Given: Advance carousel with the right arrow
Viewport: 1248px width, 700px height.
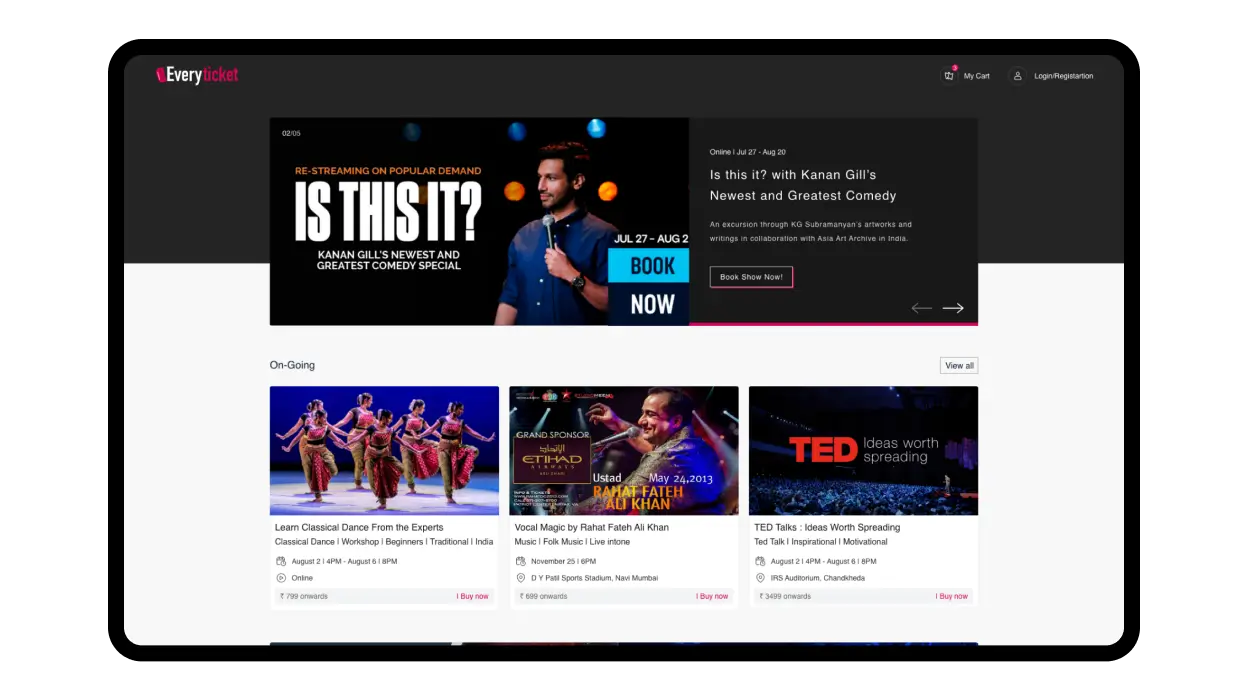Looking at the screenshot, I should coord(953,308).
